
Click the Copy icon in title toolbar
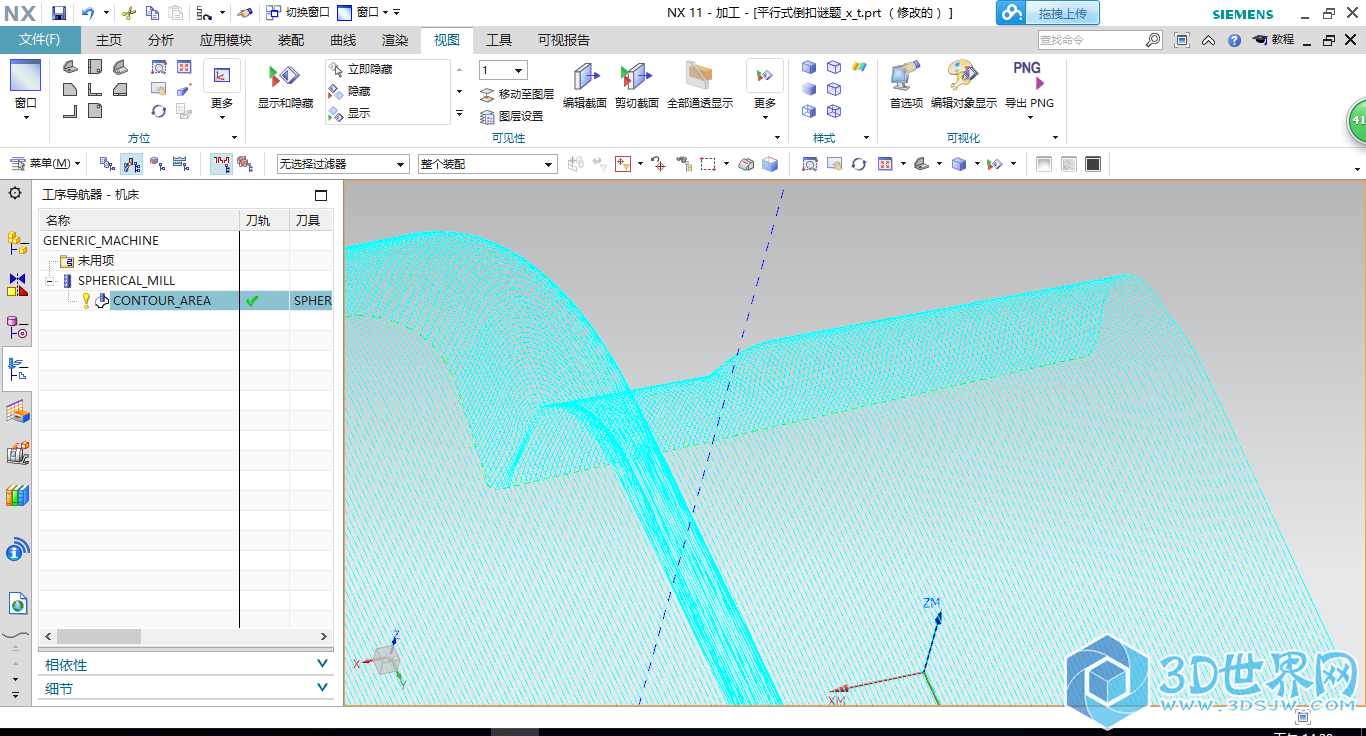pyautogui.click(x=152, y=13)
